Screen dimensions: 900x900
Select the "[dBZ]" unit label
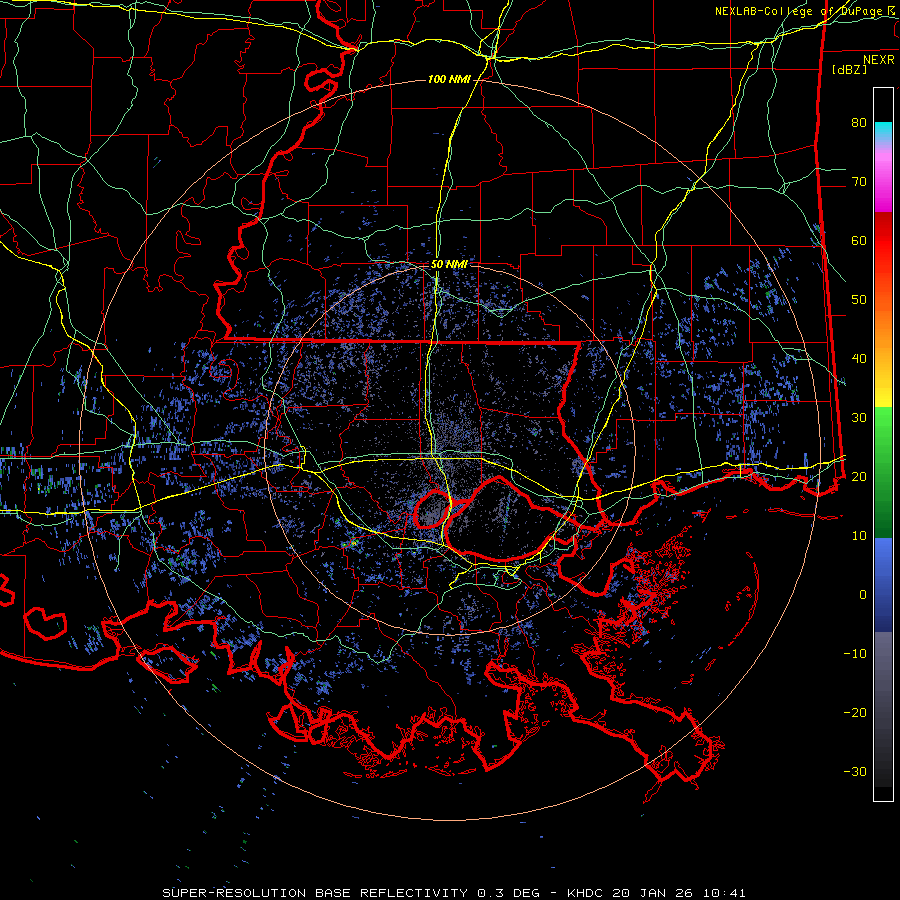point(849,69)
